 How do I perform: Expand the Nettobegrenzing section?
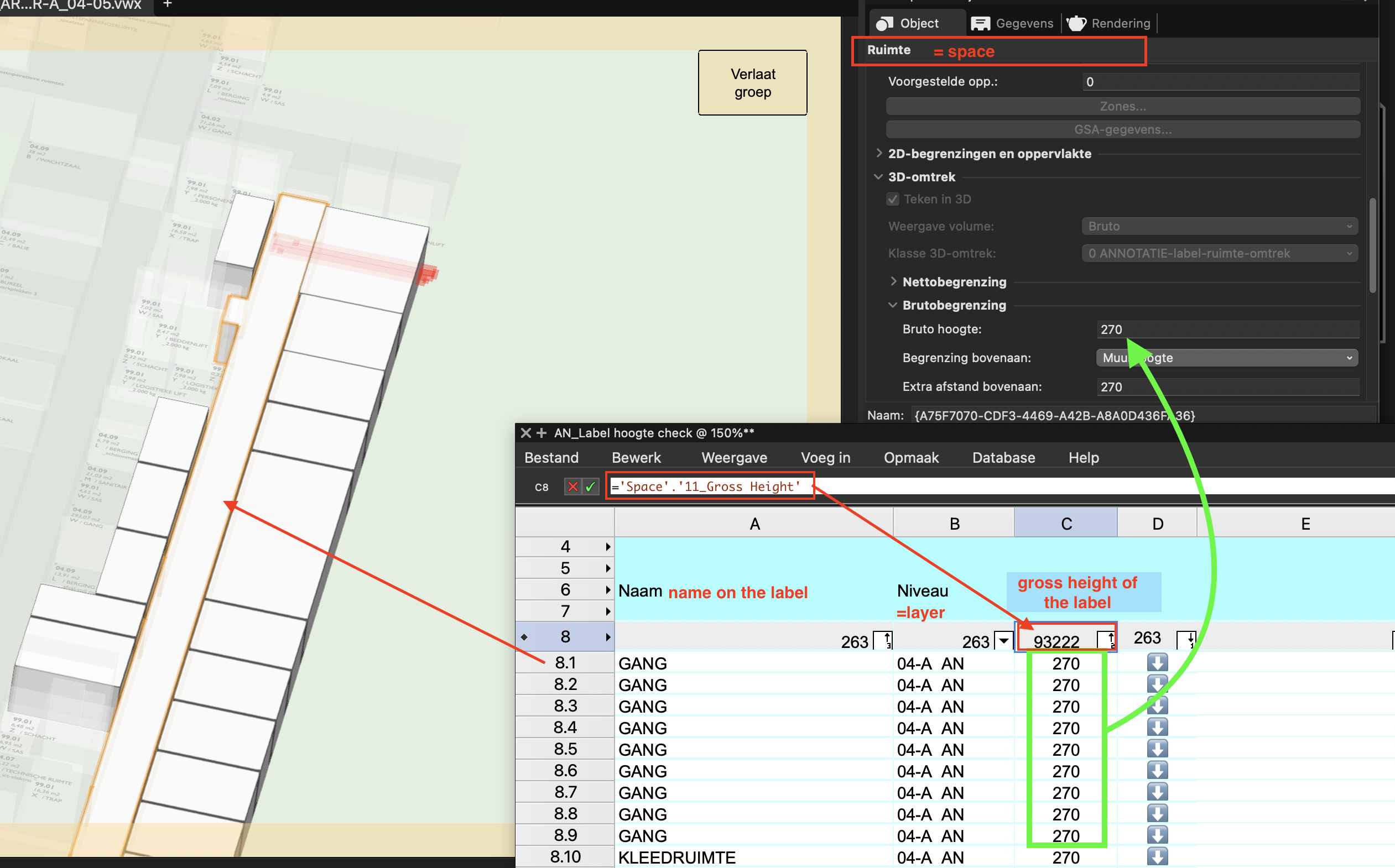893,281
